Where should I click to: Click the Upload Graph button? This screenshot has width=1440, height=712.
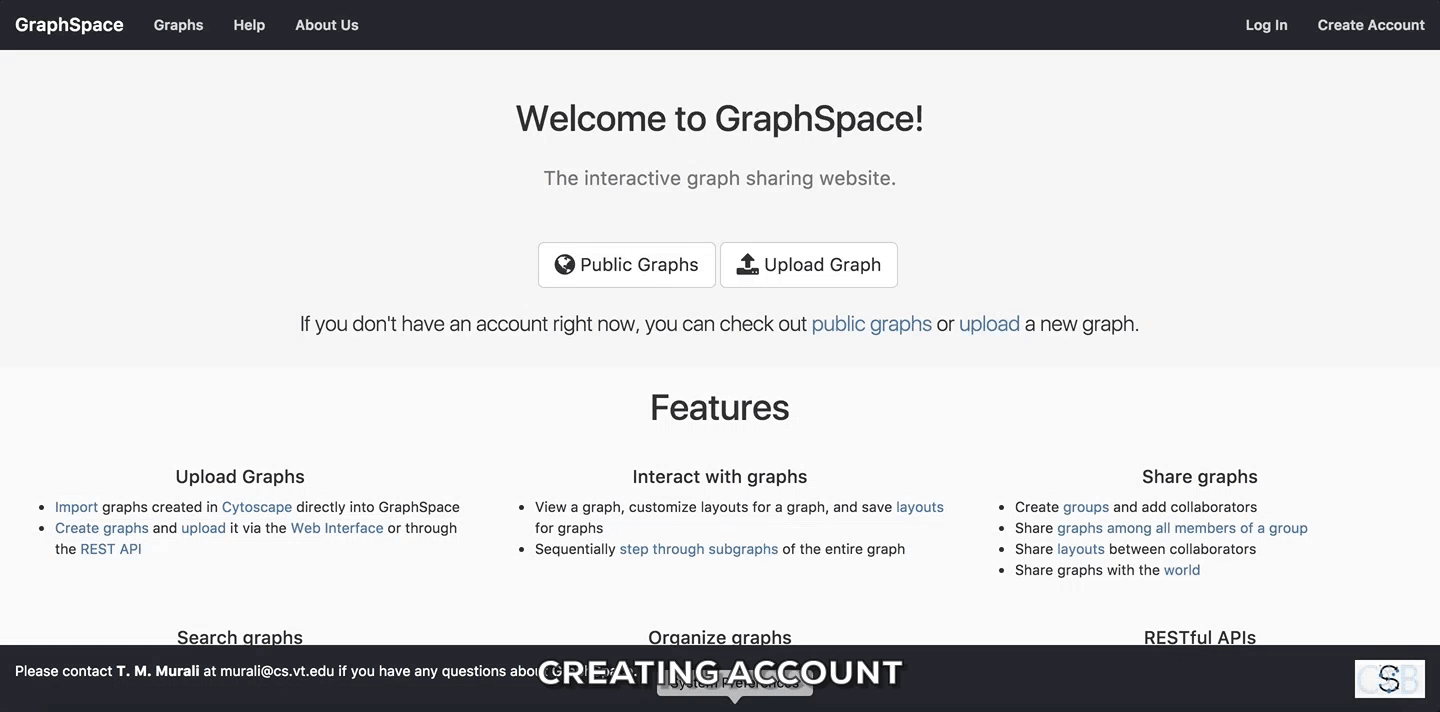pos(809,265)
